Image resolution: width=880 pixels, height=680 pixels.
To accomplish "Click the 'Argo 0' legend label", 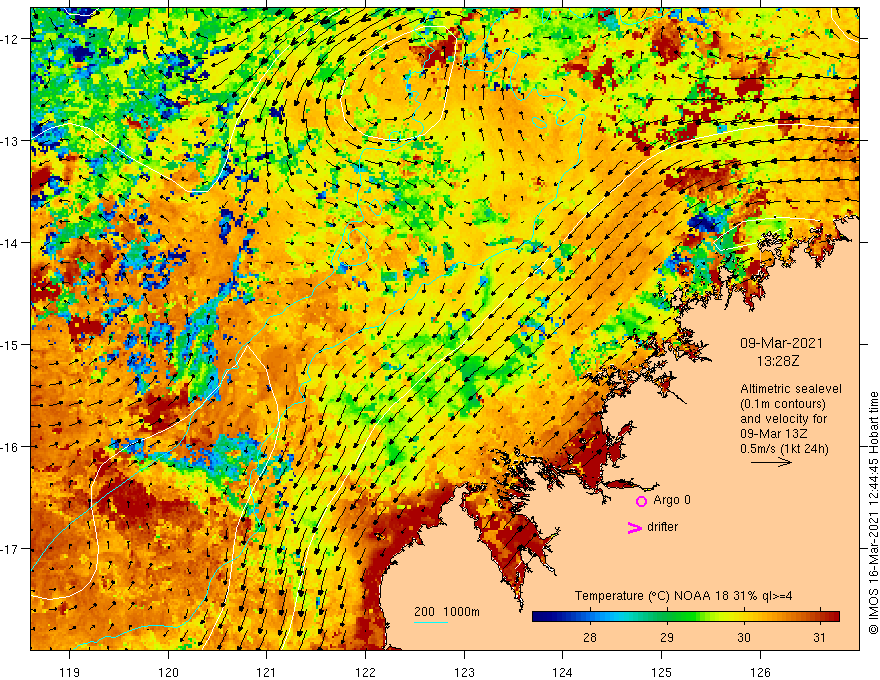I will 672,500.
